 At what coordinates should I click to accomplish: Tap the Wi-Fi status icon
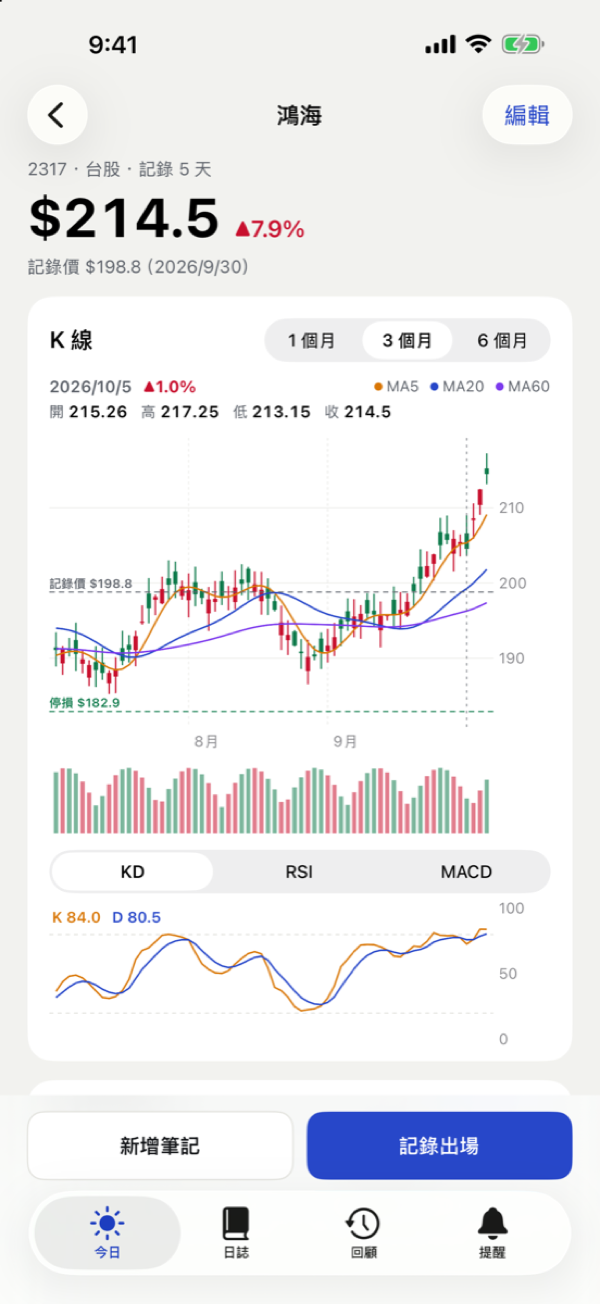479,45
